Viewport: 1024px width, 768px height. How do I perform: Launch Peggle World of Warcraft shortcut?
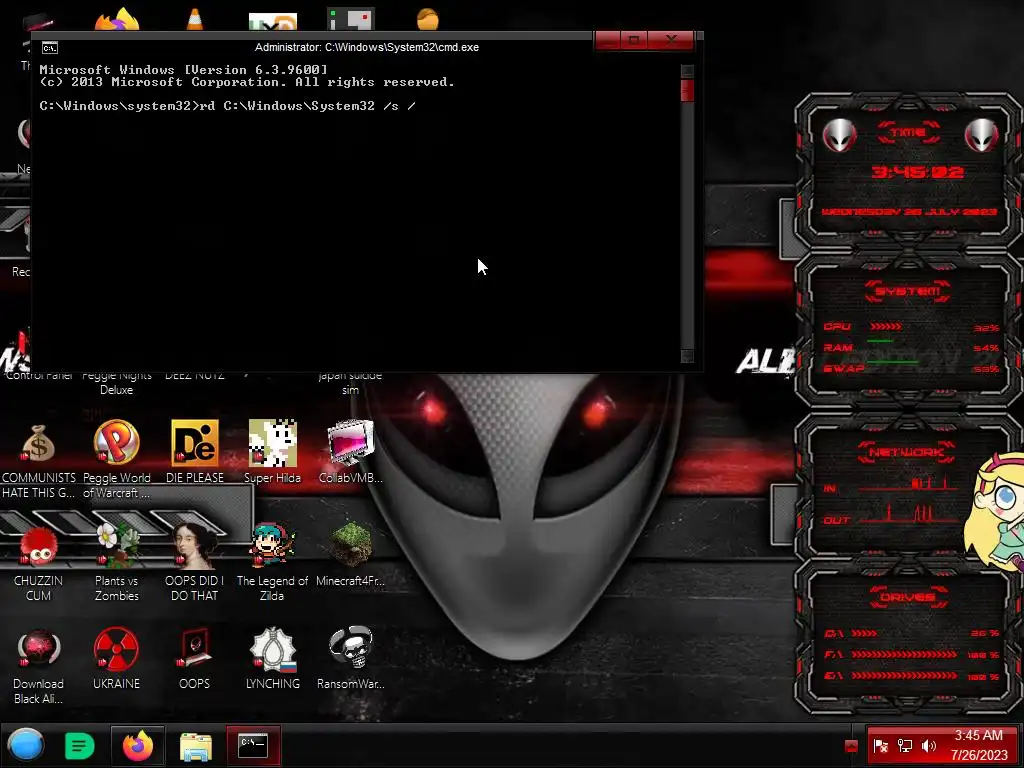tap(116, 461)
